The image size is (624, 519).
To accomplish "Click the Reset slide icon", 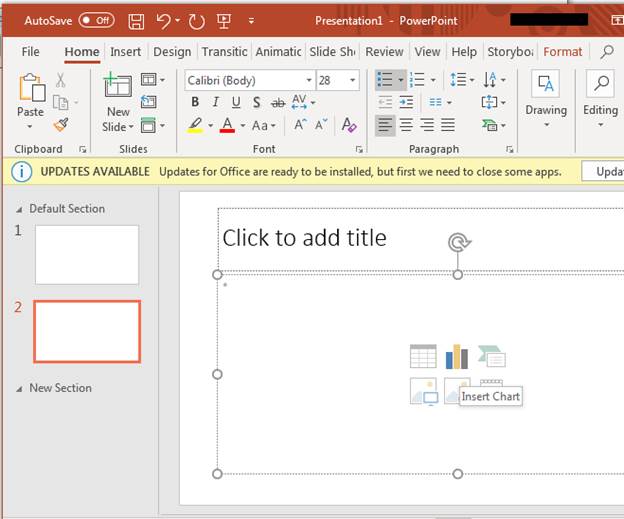I will [x=148, y=102].
